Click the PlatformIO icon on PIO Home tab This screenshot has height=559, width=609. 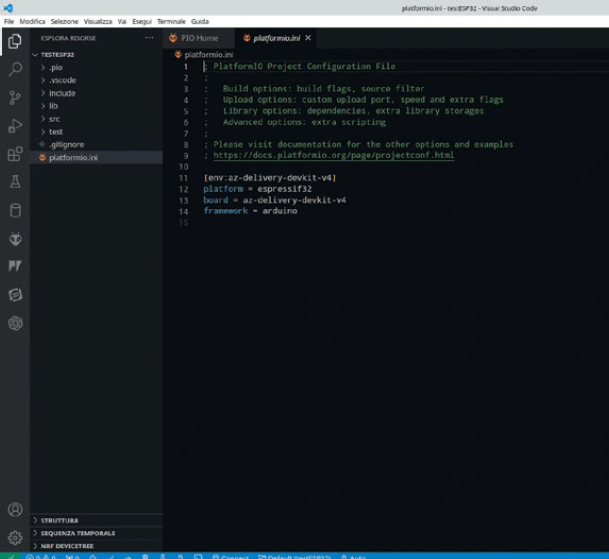(x=173, y=38)
